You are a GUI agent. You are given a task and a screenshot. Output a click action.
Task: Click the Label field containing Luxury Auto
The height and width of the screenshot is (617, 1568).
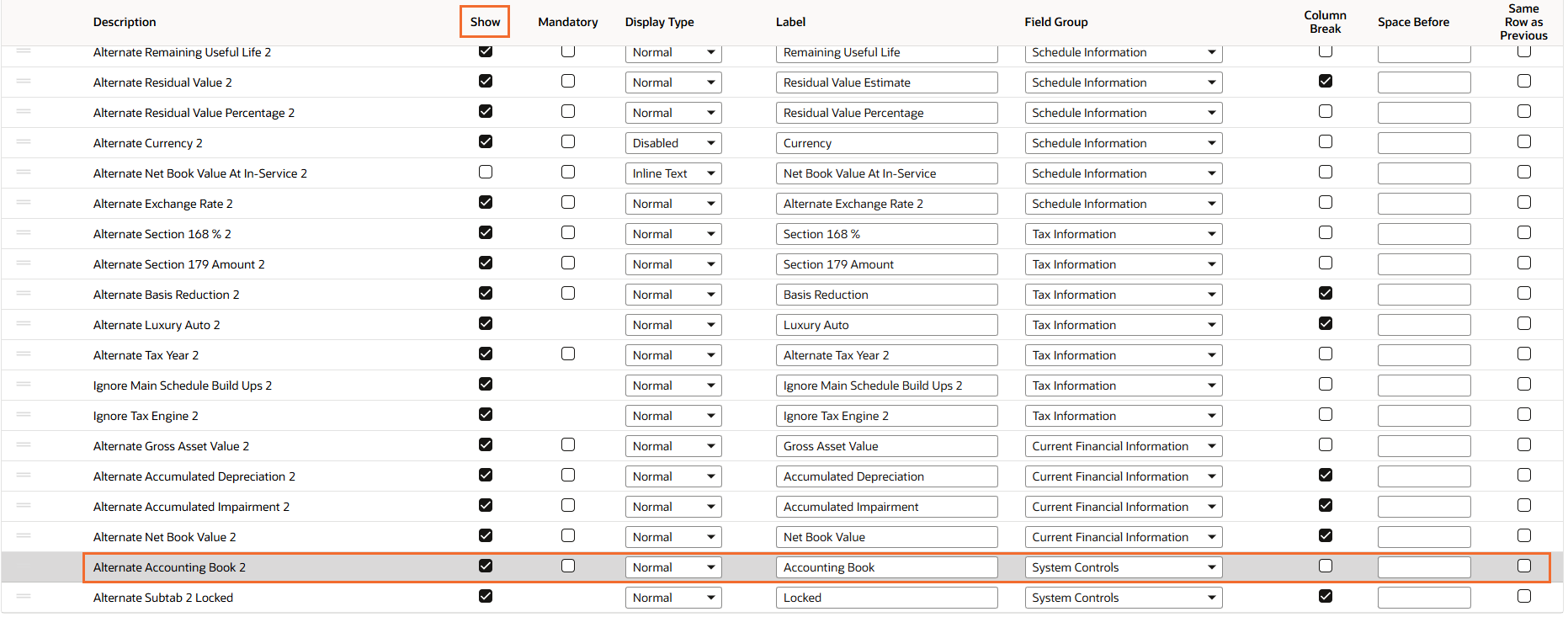(x=886, y=325)
